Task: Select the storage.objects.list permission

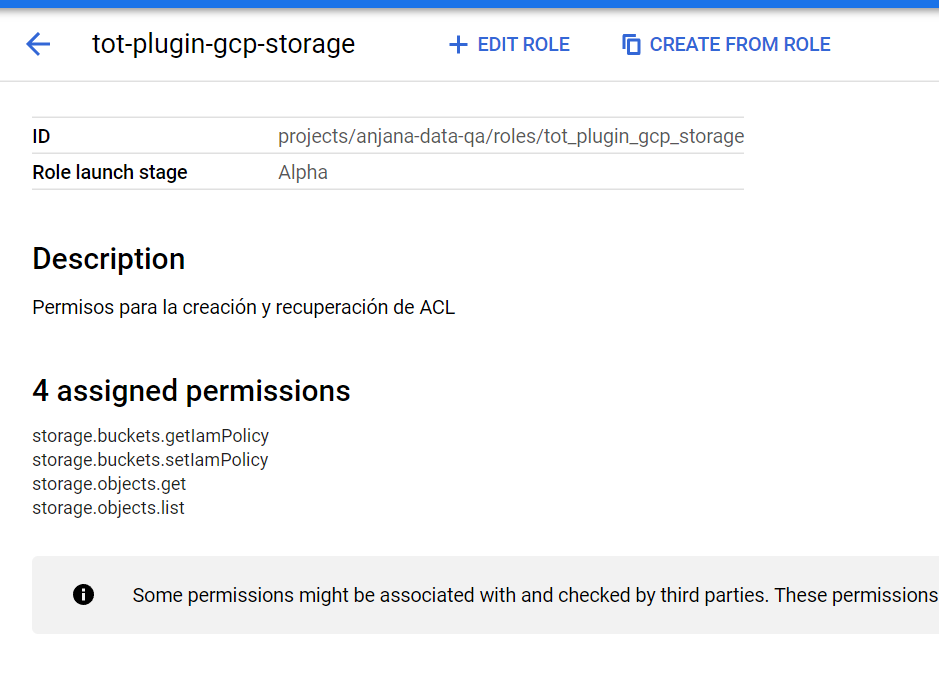Action: (x=108, y=508)
